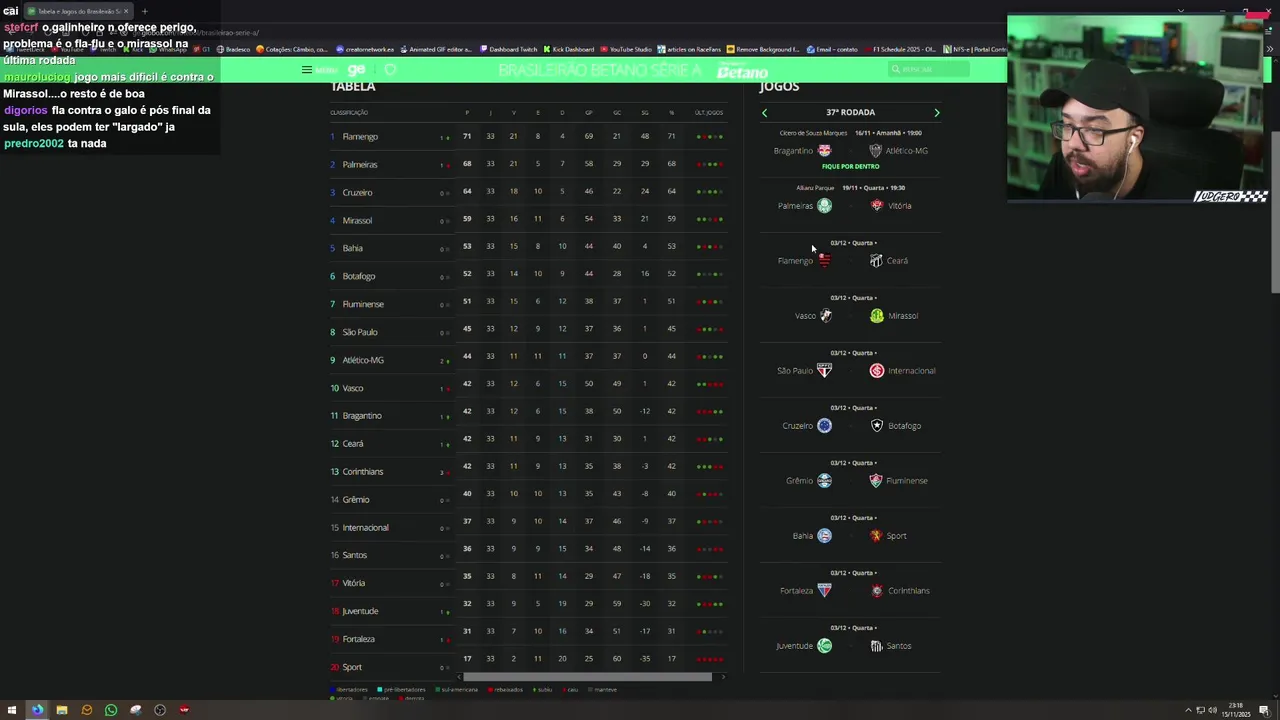Open the articles on RaceFans bookmark

coord(689,49)
